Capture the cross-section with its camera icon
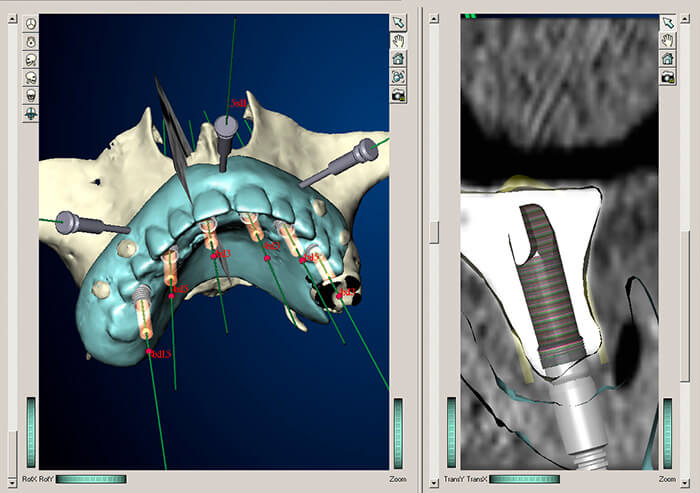The width and height of the screenshot is (700, 493). [x=667, y=76]
